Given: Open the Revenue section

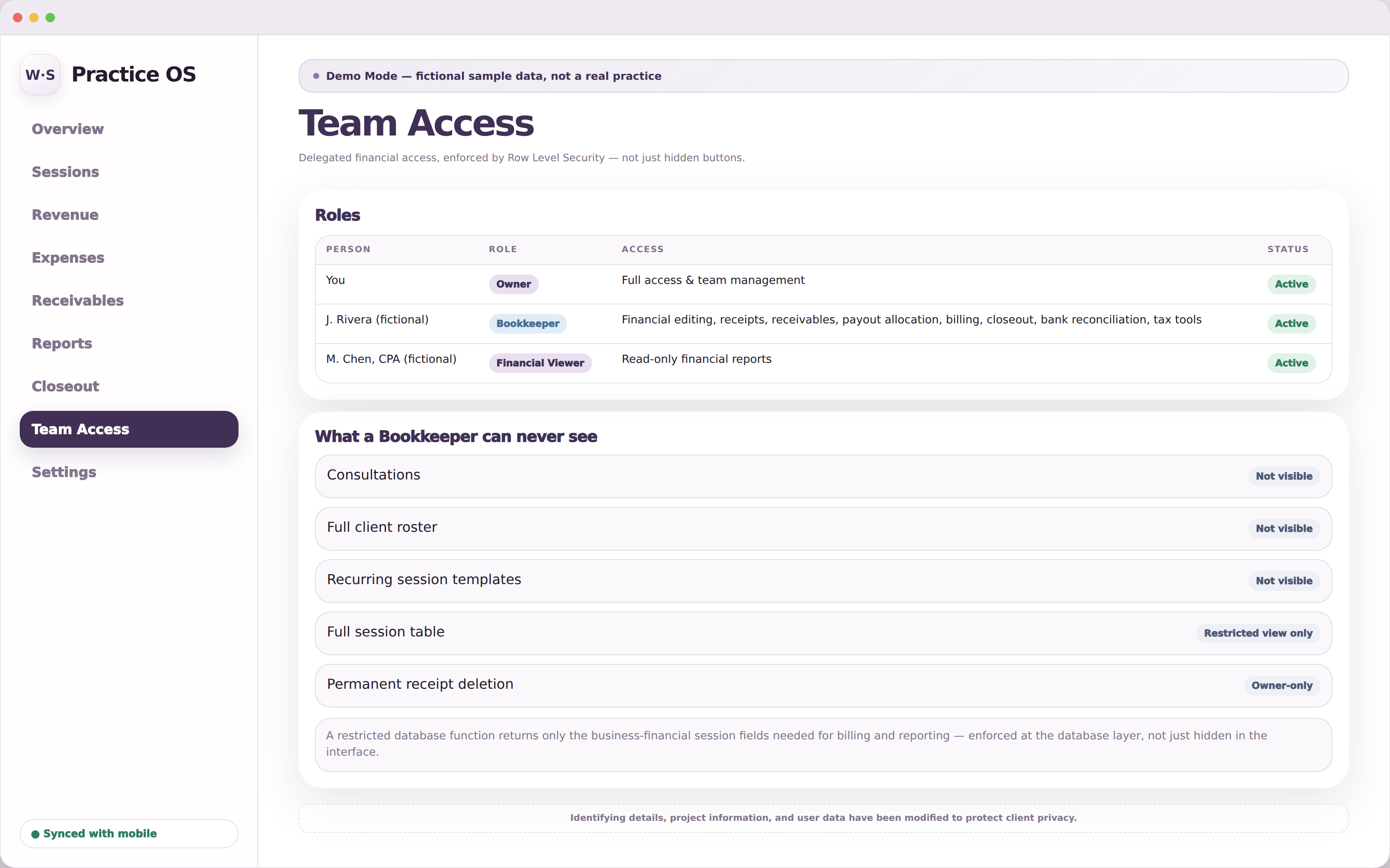Looking at the screenshot, I should (x=65, y=215).
